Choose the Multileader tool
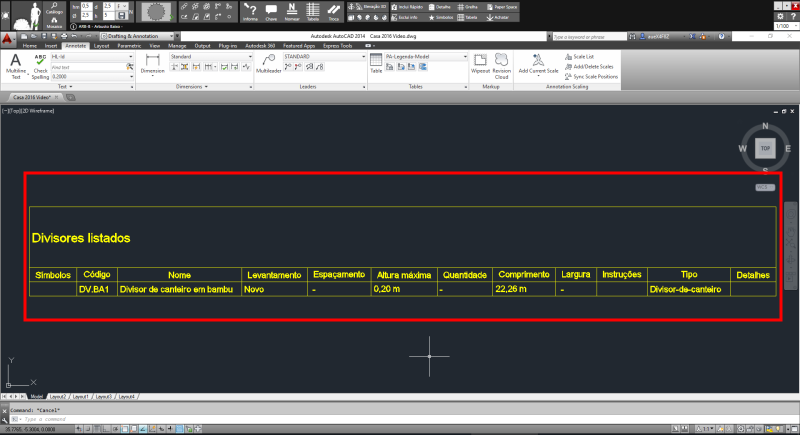 268,64
